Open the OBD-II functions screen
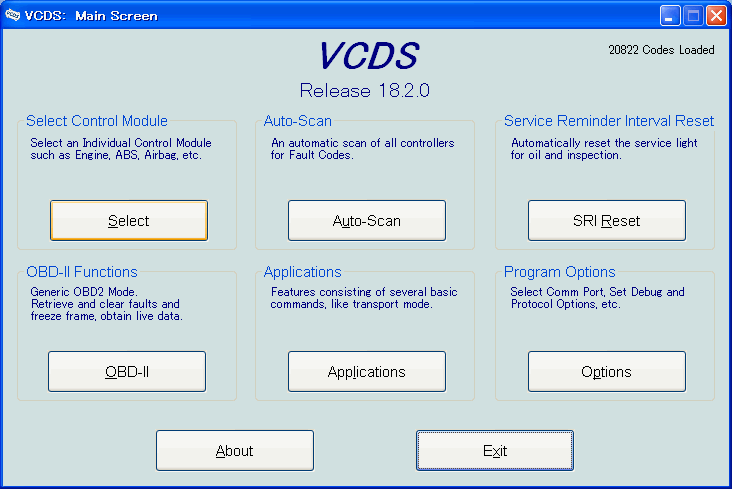The height and width of the screenshot is (489, 732). pos(127,371)
